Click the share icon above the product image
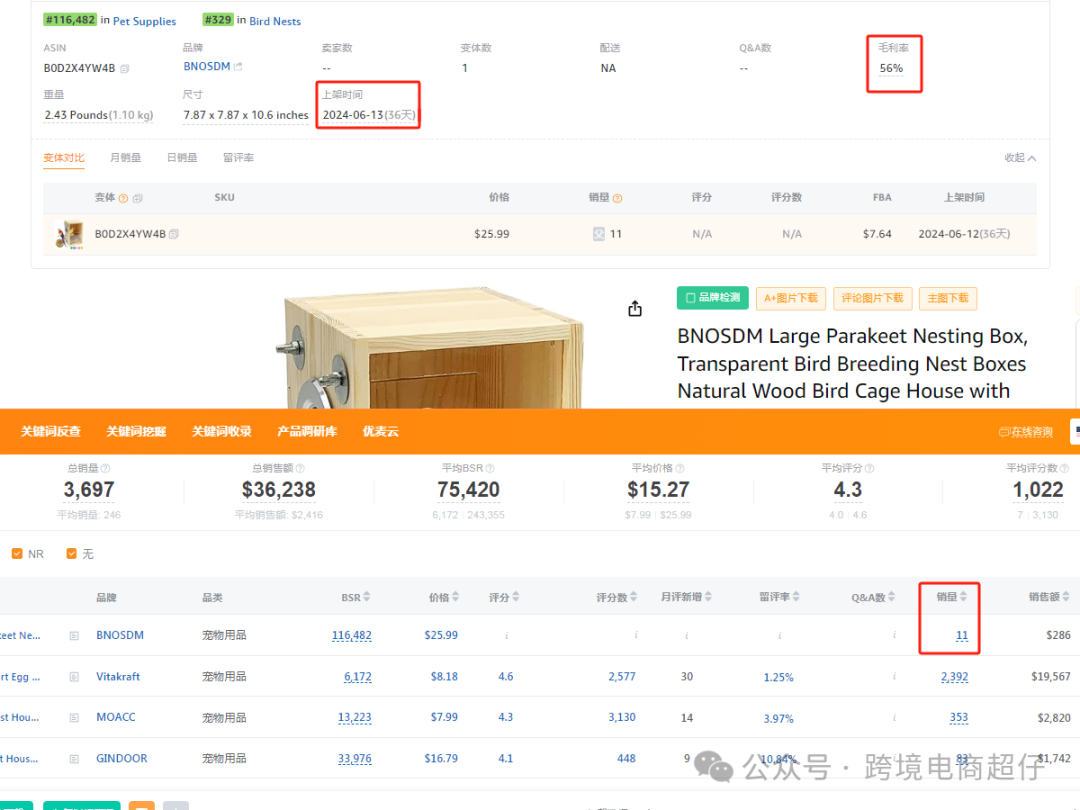 coord(635,309)
